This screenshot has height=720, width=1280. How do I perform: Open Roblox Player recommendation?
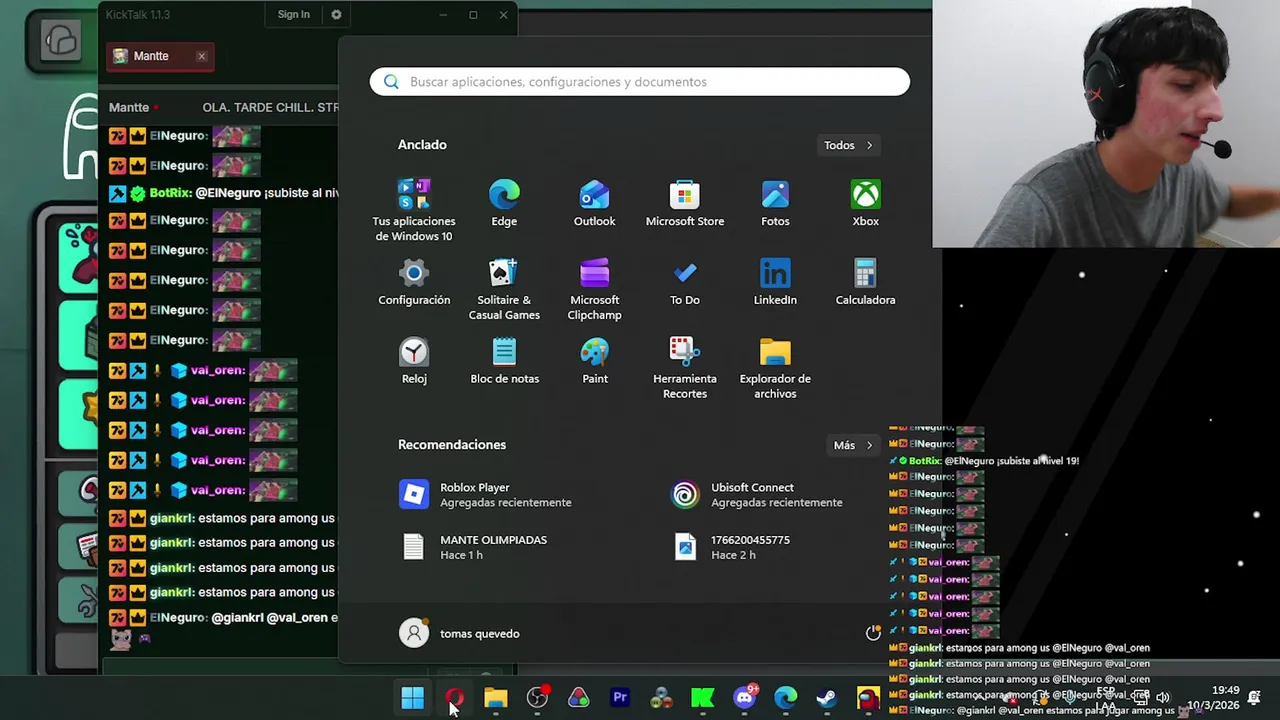[x=486, y=495]
